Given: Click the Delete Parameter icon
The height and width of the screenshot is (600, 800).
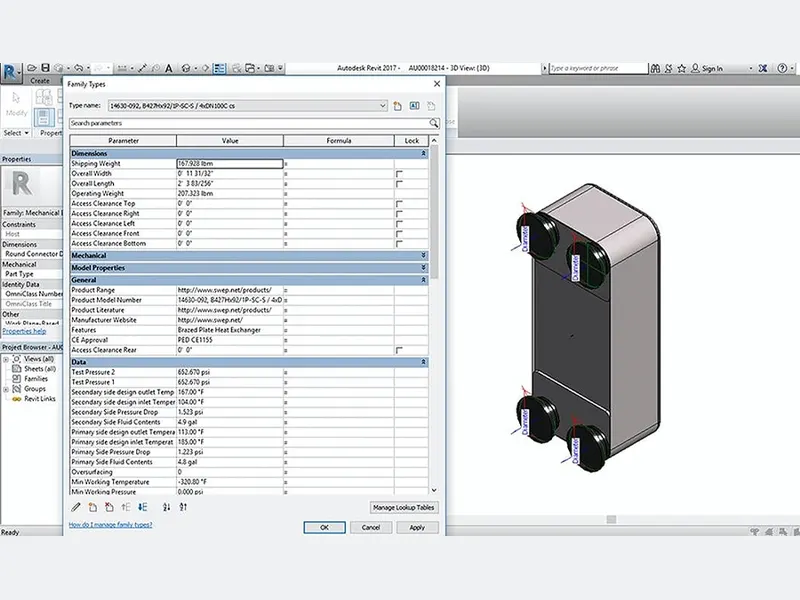Looking at the screenshot, I should pos(109,507).
